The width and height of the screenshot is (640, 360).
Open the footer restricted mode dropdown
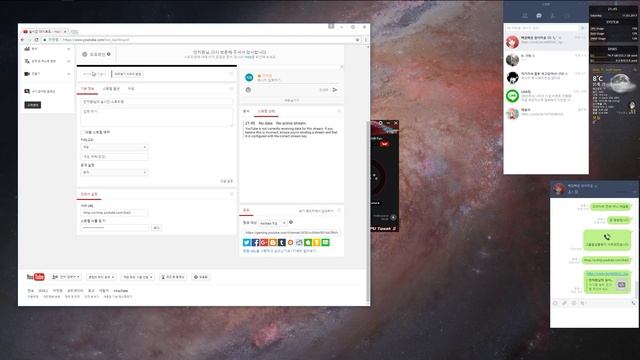[x=138, y=277]
